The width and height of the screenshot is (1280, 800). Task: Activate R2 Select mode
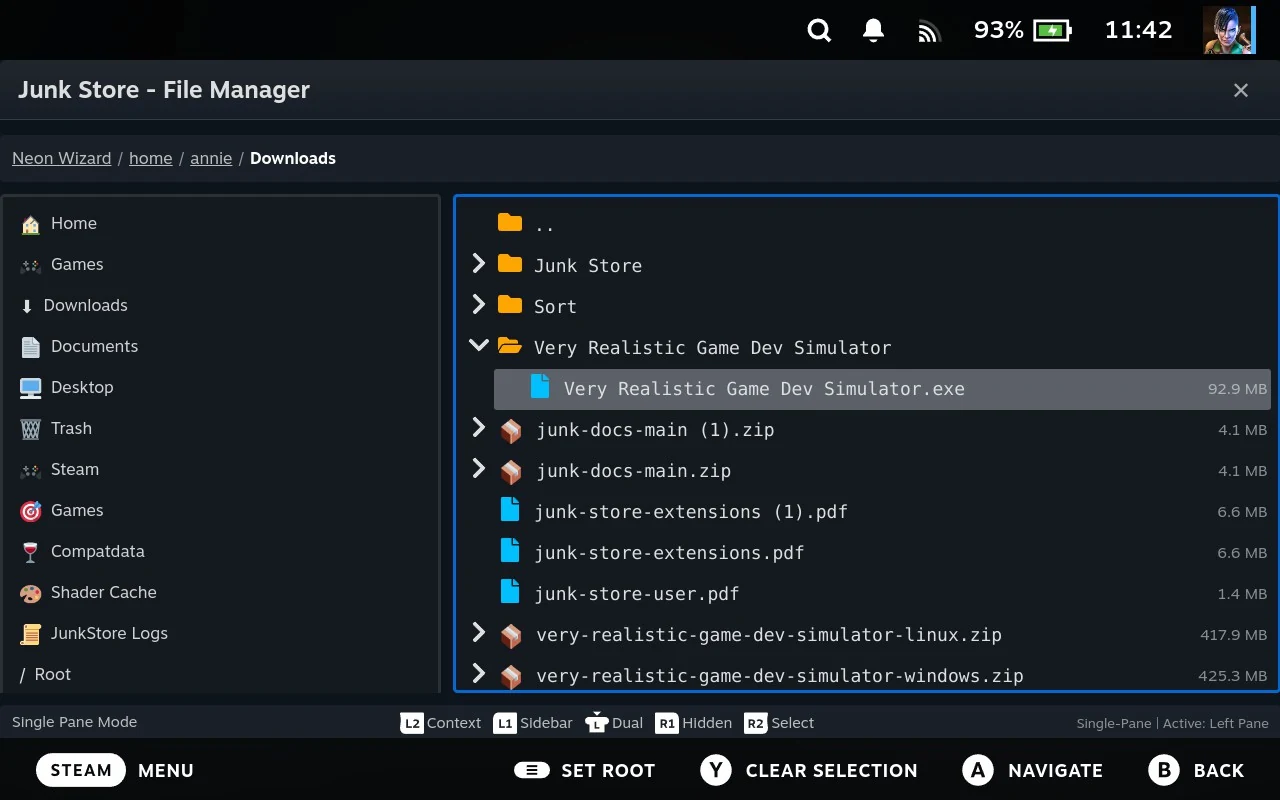[779, 723]
